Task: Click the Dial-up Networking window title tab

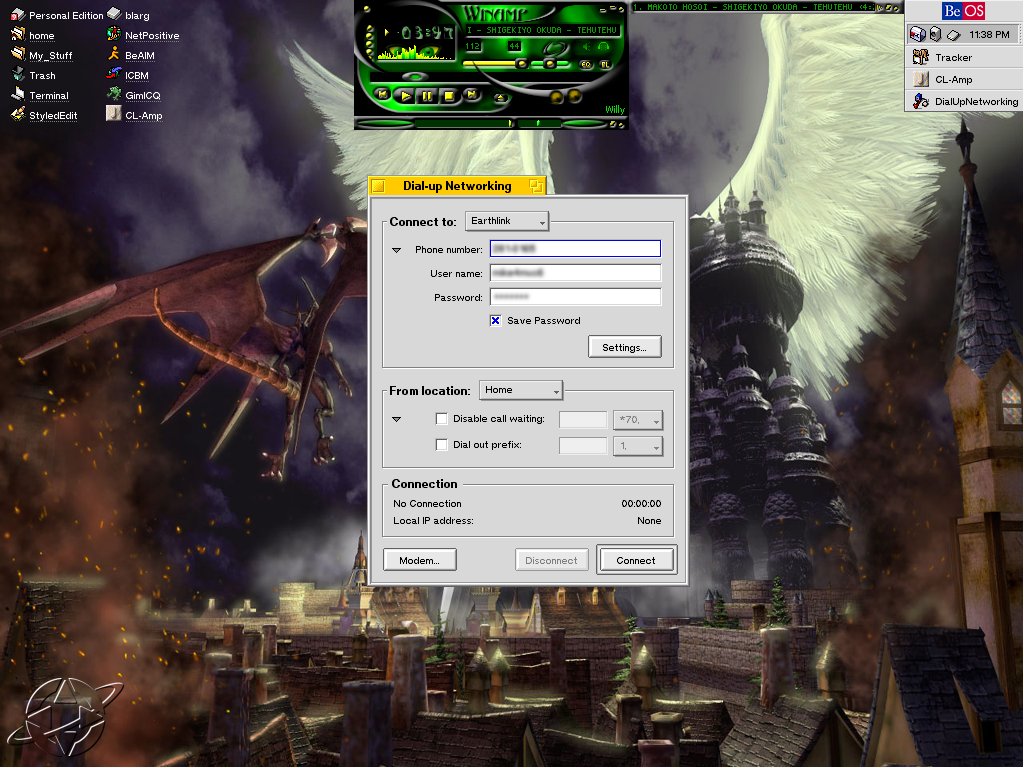Action: pyautogui.click(x=456, y=186)
